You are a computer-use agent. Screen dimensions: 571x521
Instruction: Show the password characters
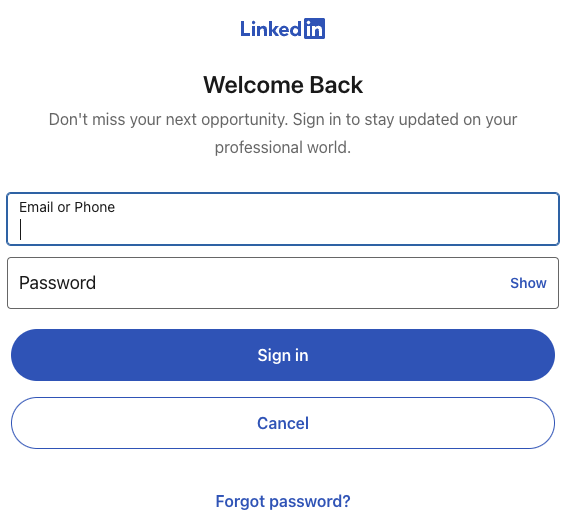tap(528, 283)
